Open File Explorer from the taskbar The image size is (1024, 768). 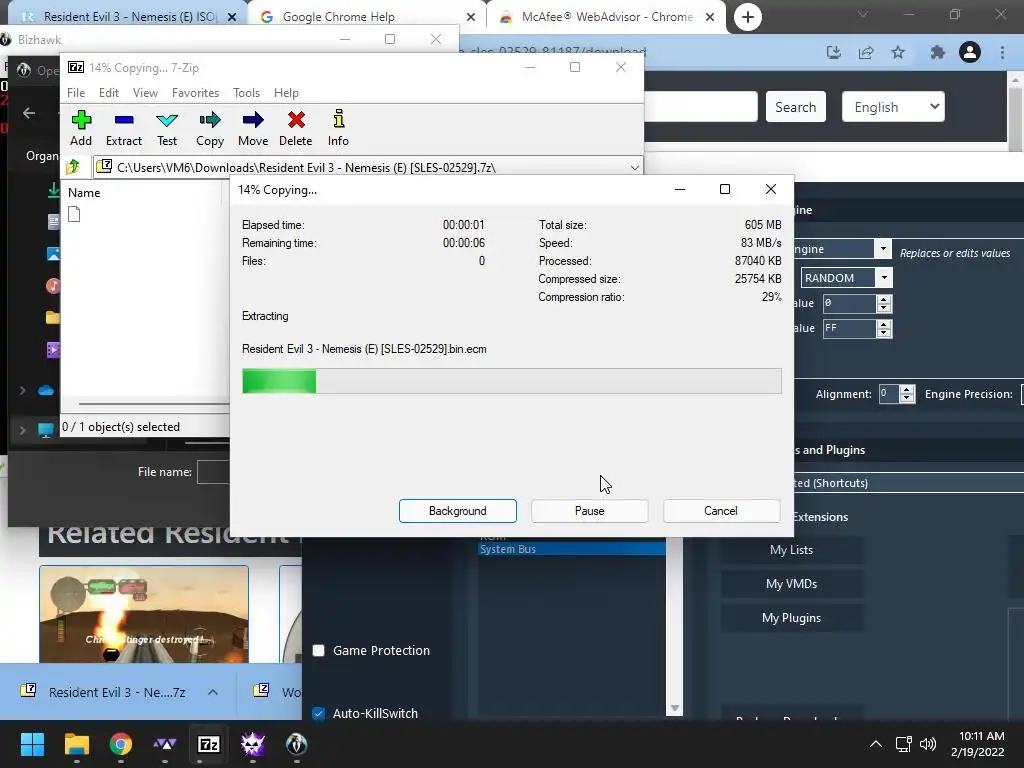click(76, 744)
